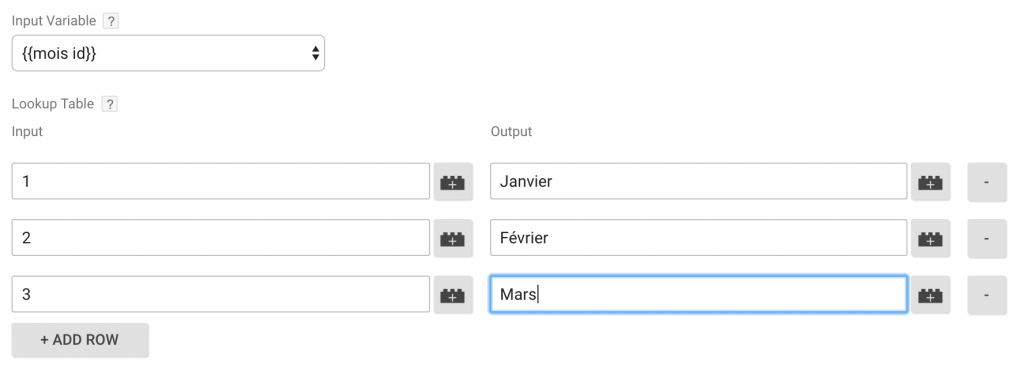Image resolution: width=1024 pixels, height=369 pixels.
Task: Remove the Mars row
Action: (x=986, y=295)
